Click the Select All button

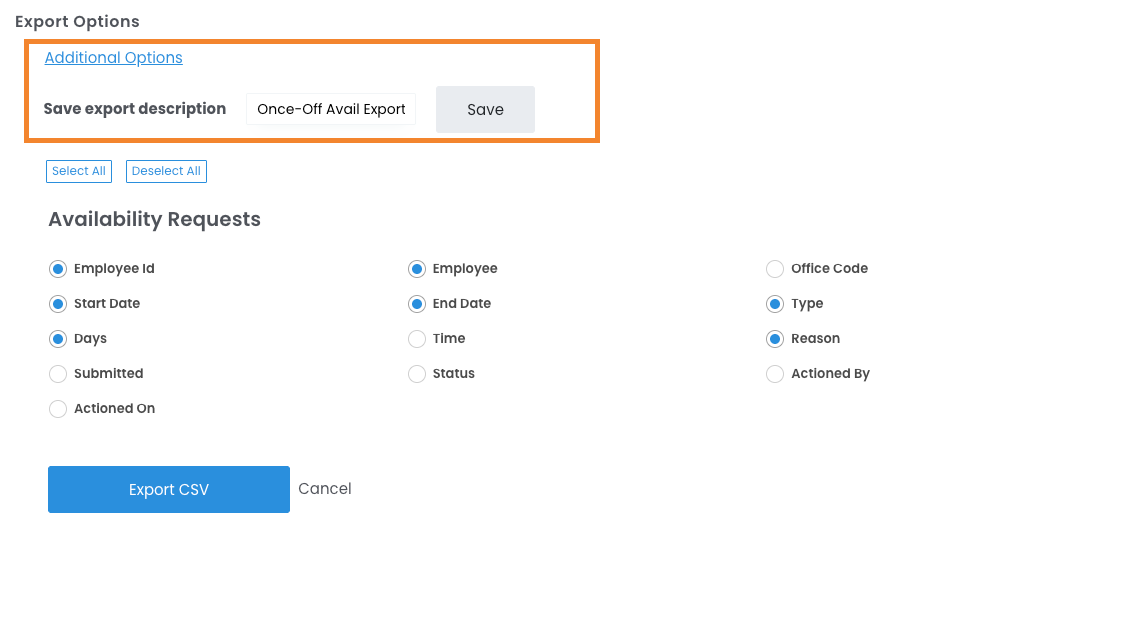tap(79, 171)
